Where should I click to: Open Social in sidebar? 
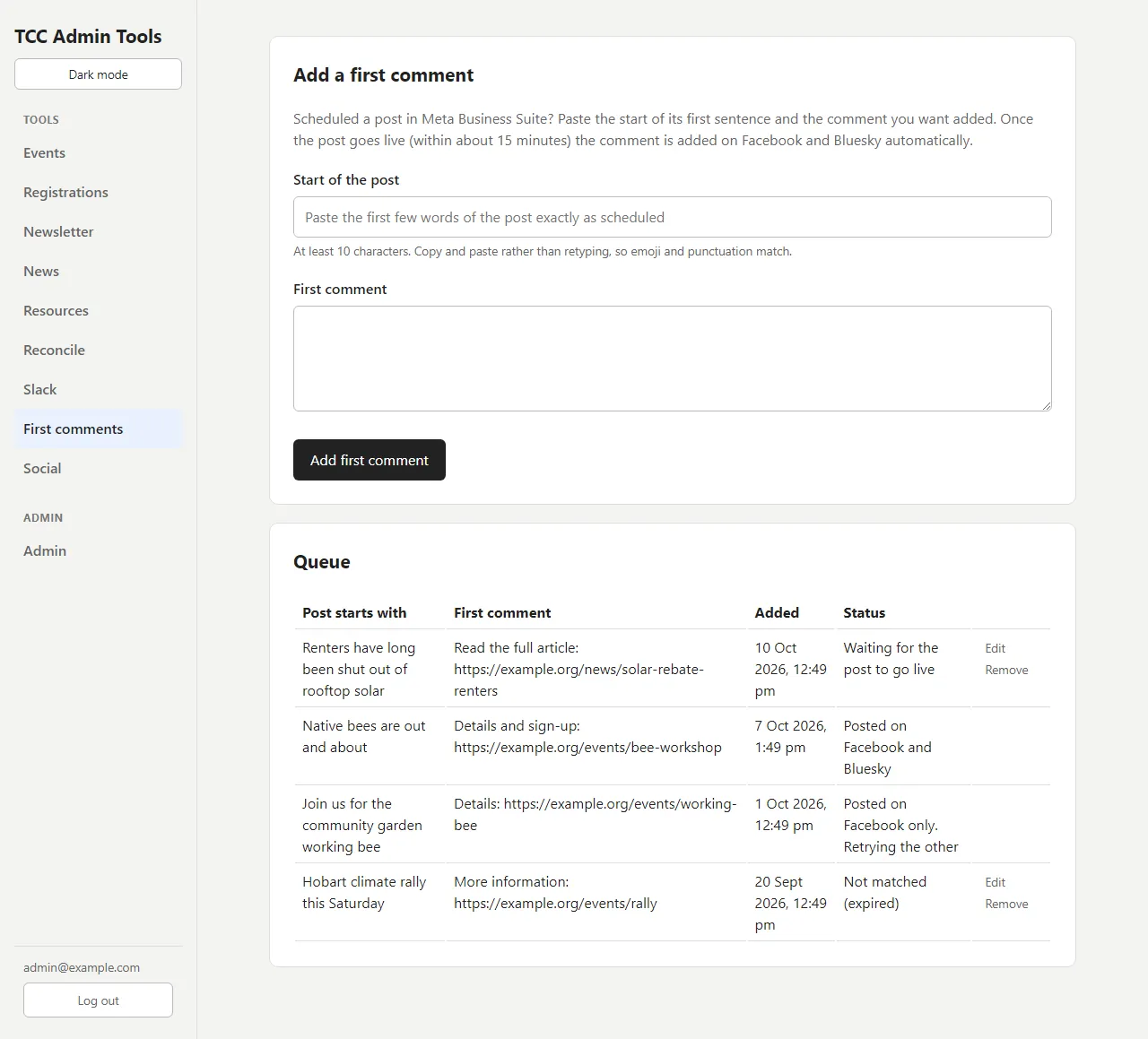(x=98, y=469)
